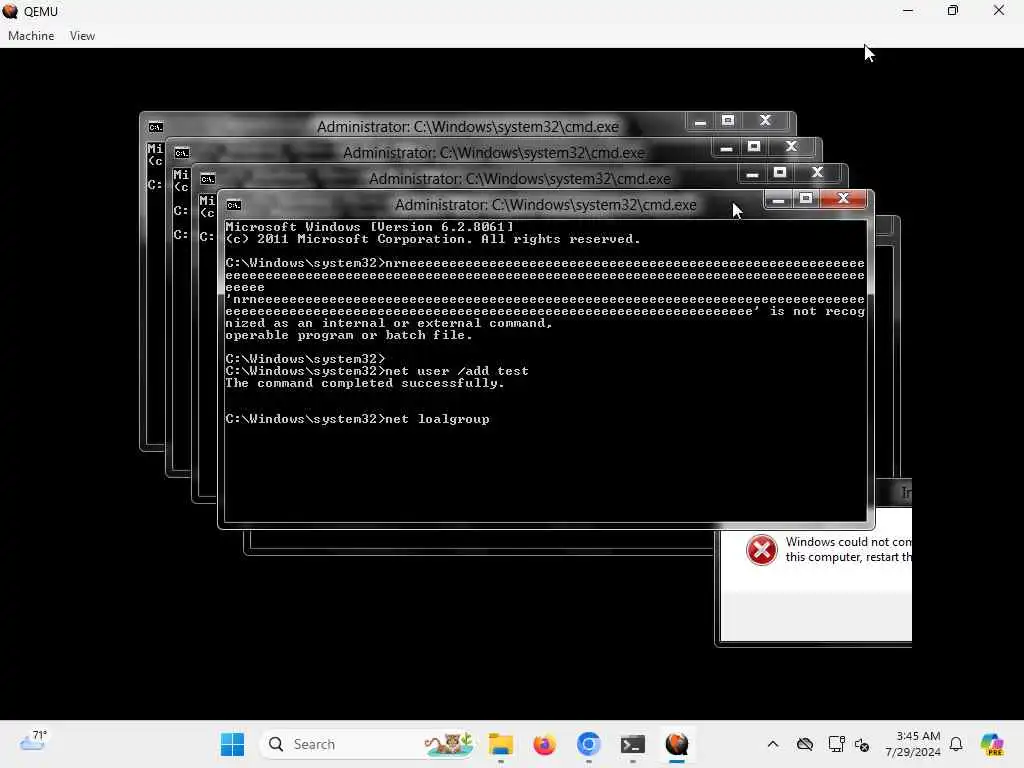This screenshot has width=1024, height=768.
Task: Open the weather widget showing 71°
Action: [33, 742]
